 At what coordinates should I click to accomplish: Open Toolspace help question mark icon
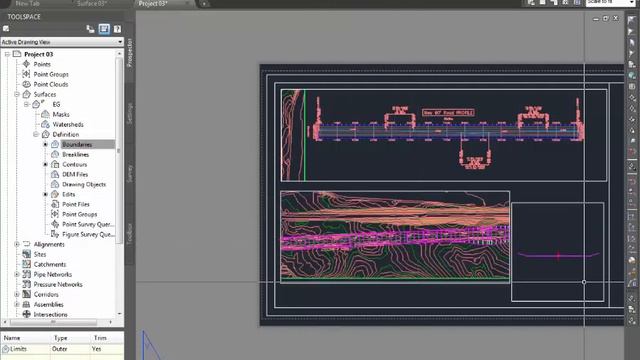117,29
